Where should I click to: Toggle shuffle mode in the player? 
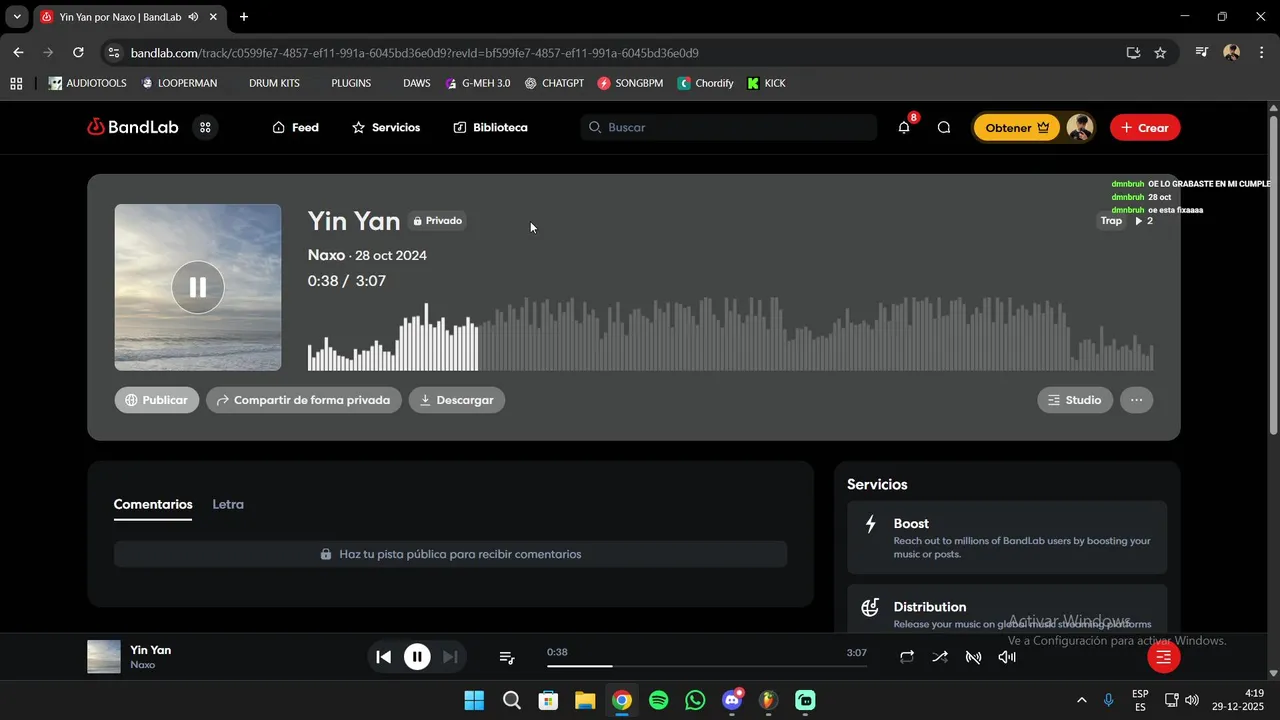(940, 657)
